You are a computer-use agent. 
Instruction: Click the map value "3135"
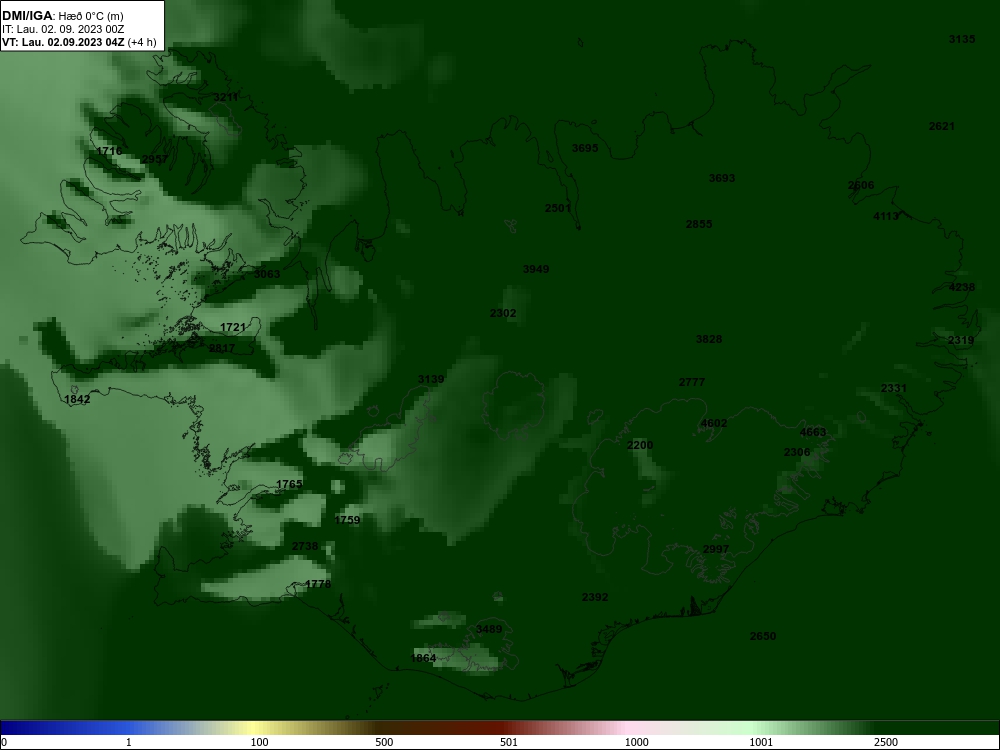coord(962,39)
